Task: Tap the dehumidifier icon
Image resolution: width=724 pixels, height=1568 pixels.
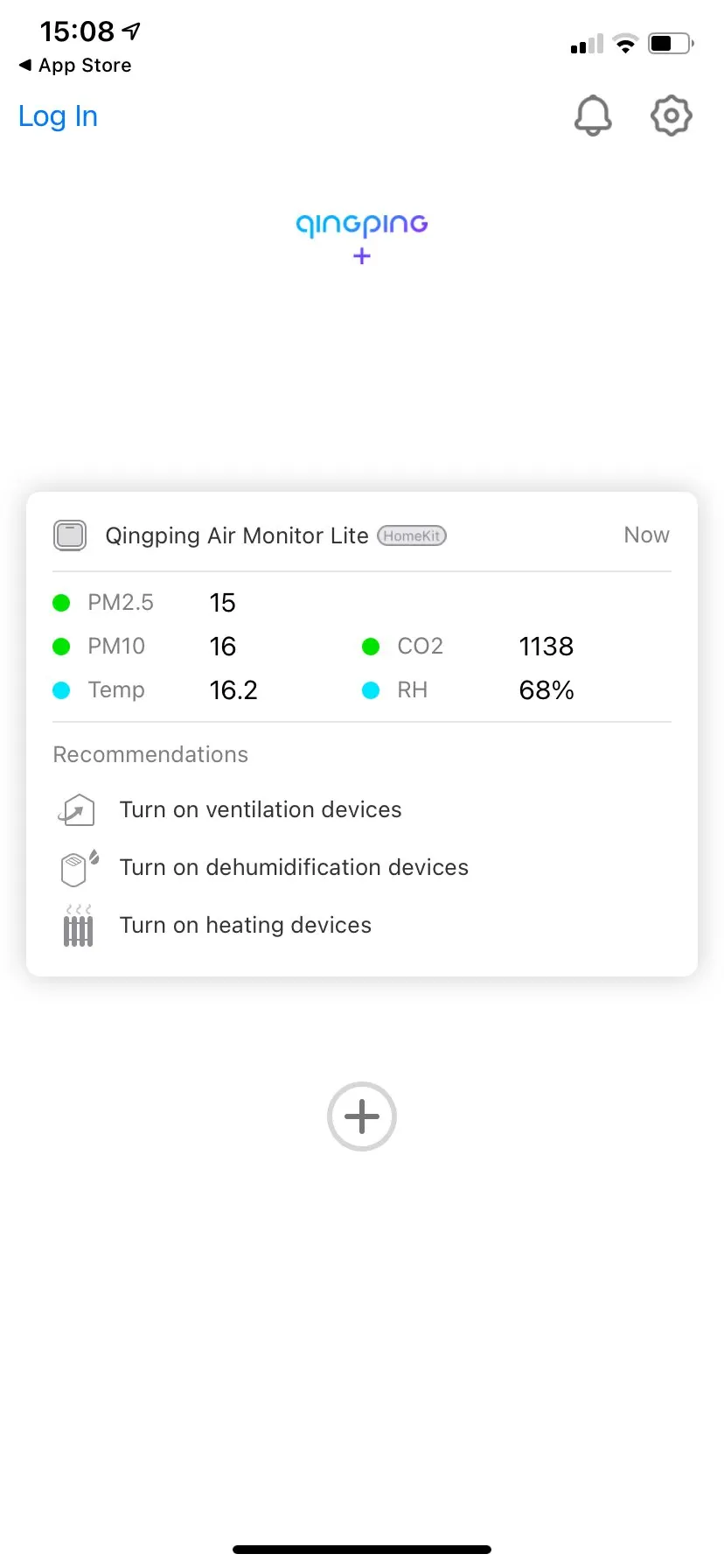Action: (79, 867)
